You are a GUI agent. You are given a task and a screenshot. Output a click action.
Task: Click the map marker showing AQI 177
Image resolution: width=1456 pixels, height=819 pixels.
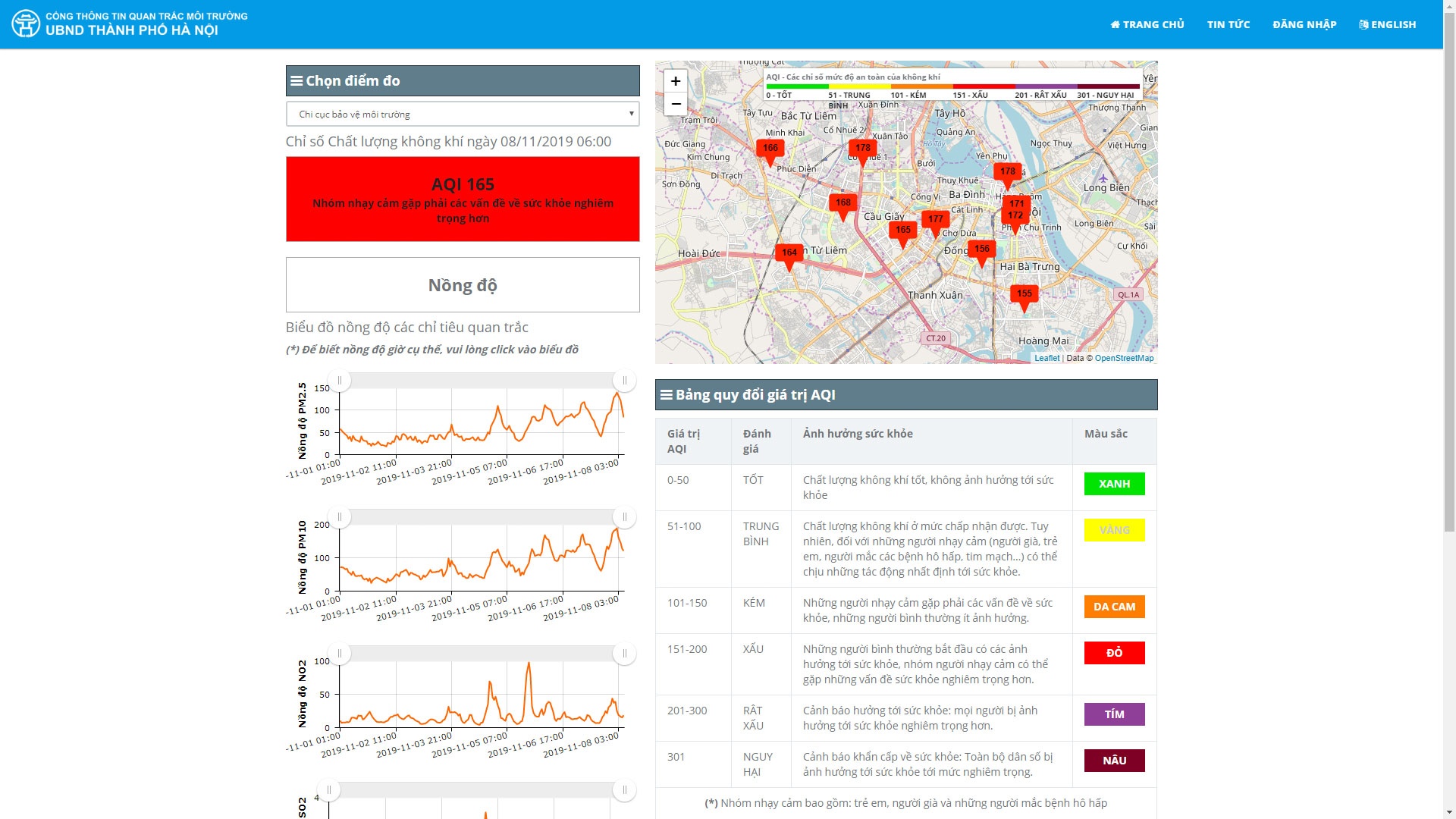click(935, 220)
